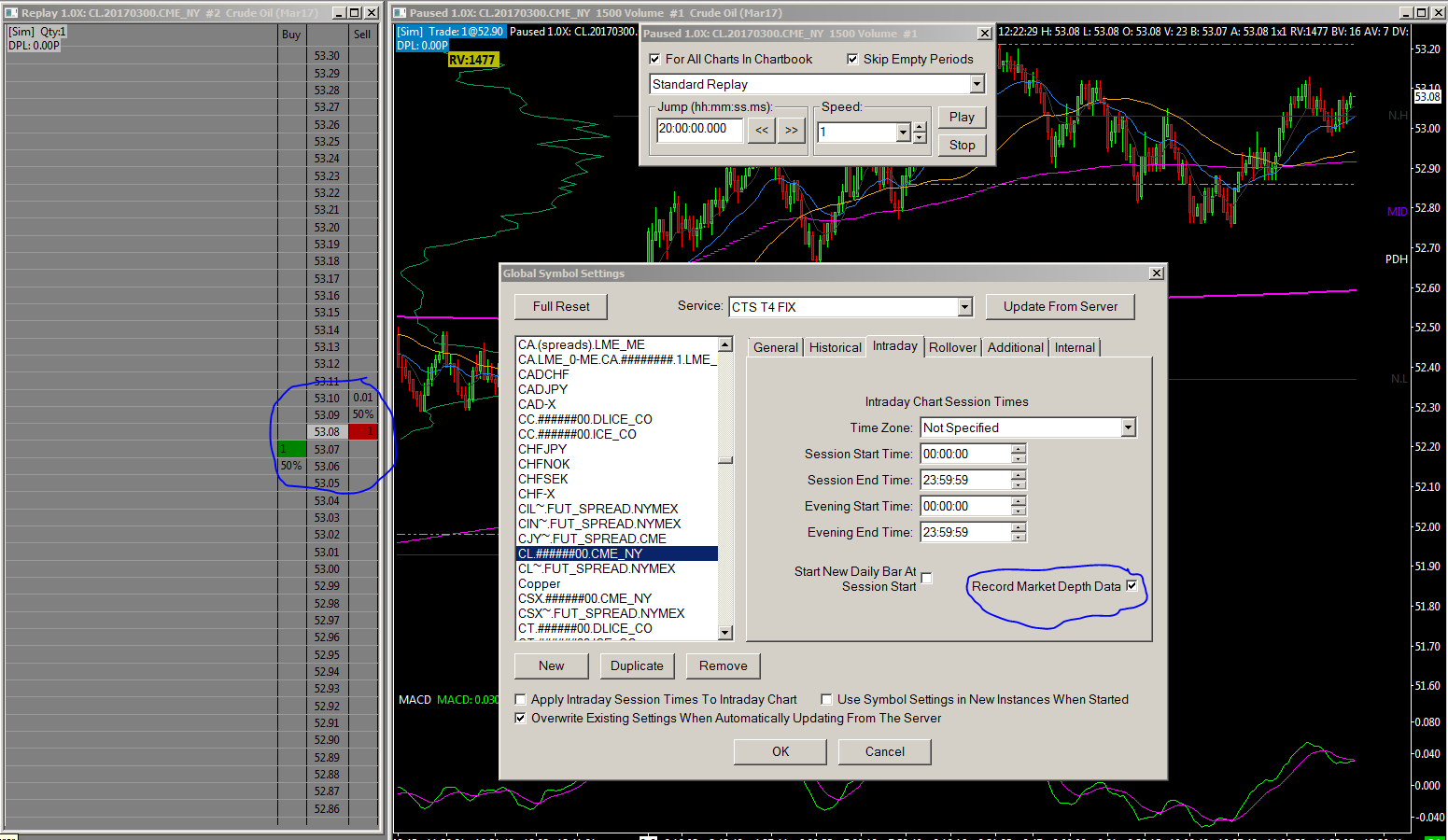The image size is (1448, 840).
Task: Click the Remove button
Action: [x=724, y=665]
